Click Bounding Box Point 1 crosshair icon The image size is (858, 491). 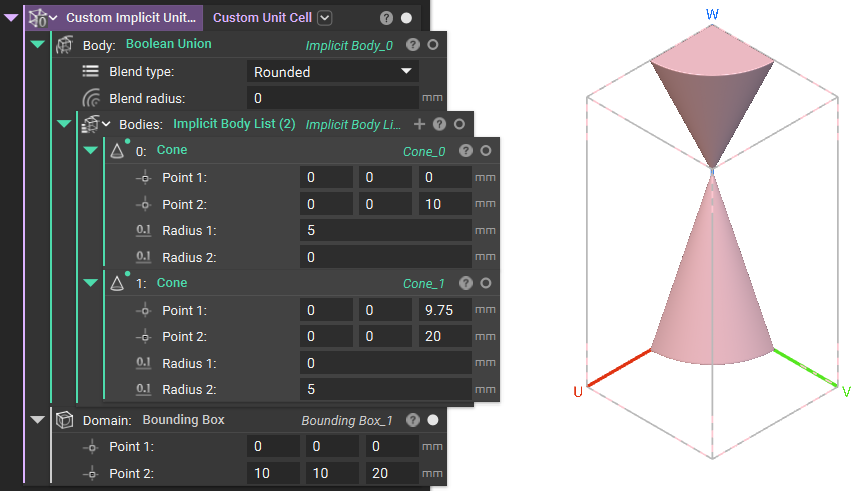[x=91, y=447]
